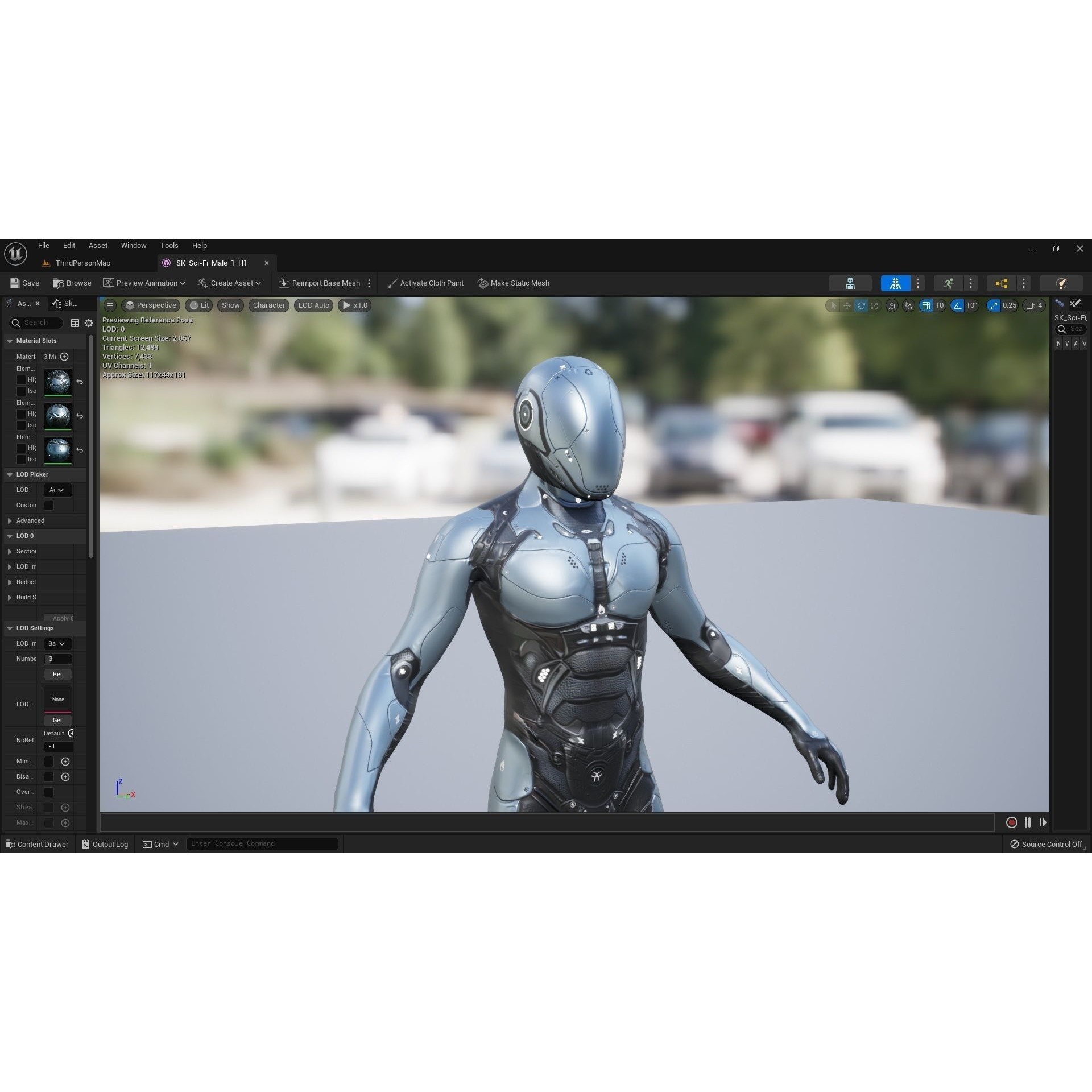
Task: Check the Custom LOD checkbox
Action: point(49,506)
